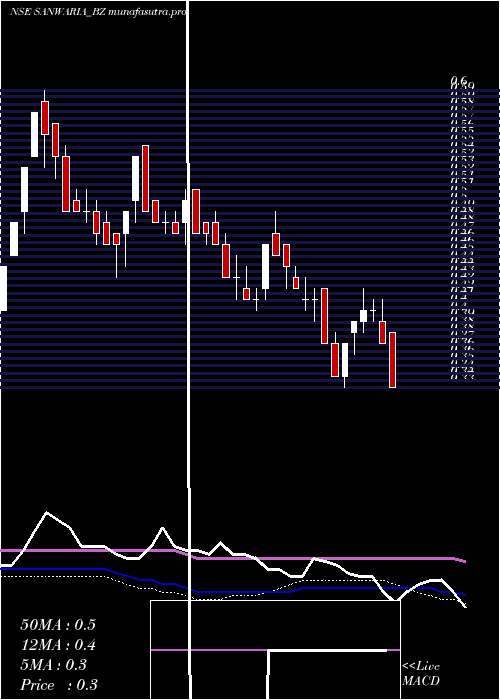Select the NSE SANWARIA_BZ chart title
The image size is (500, 700).
(98, 12)
